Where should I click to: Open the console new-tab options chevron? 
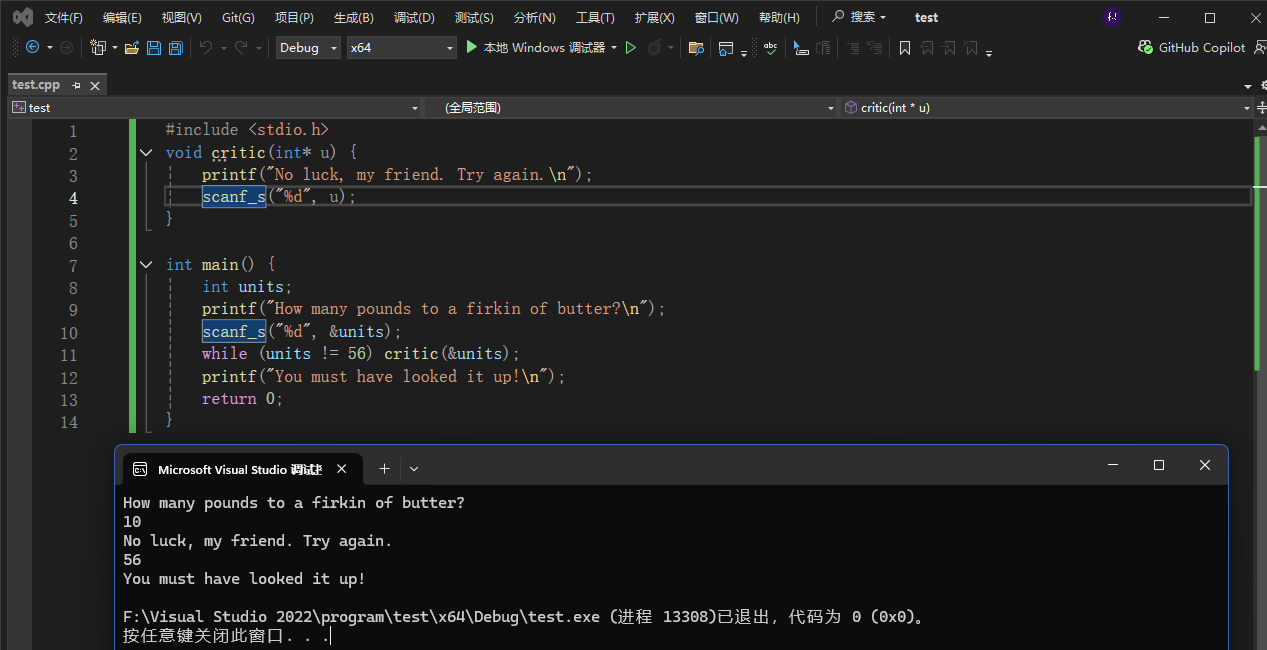pos(414,468)
